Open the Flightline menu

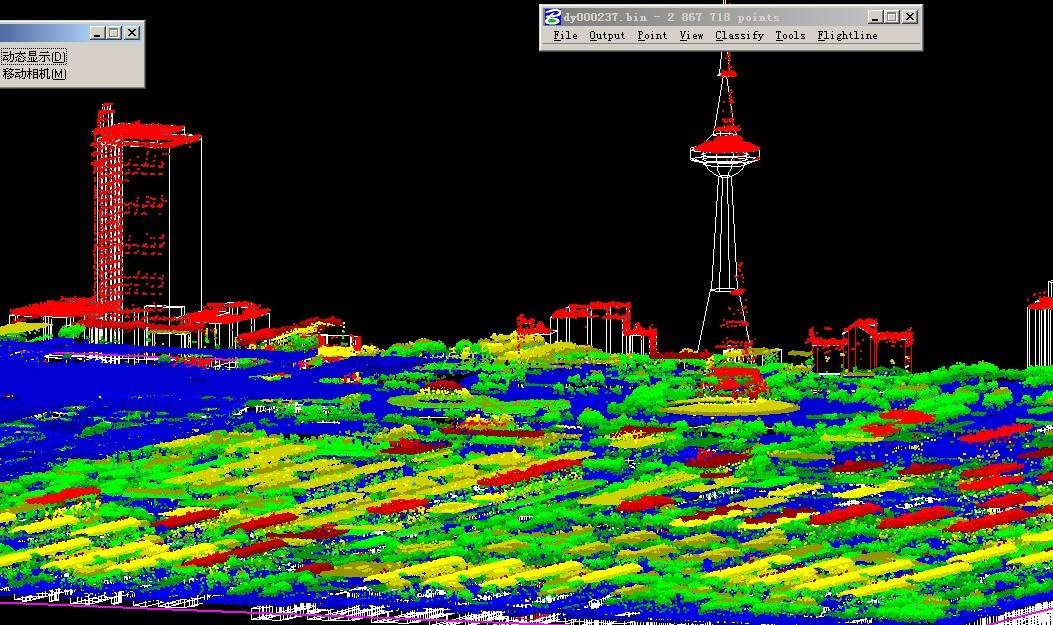(x=847, y=35)
